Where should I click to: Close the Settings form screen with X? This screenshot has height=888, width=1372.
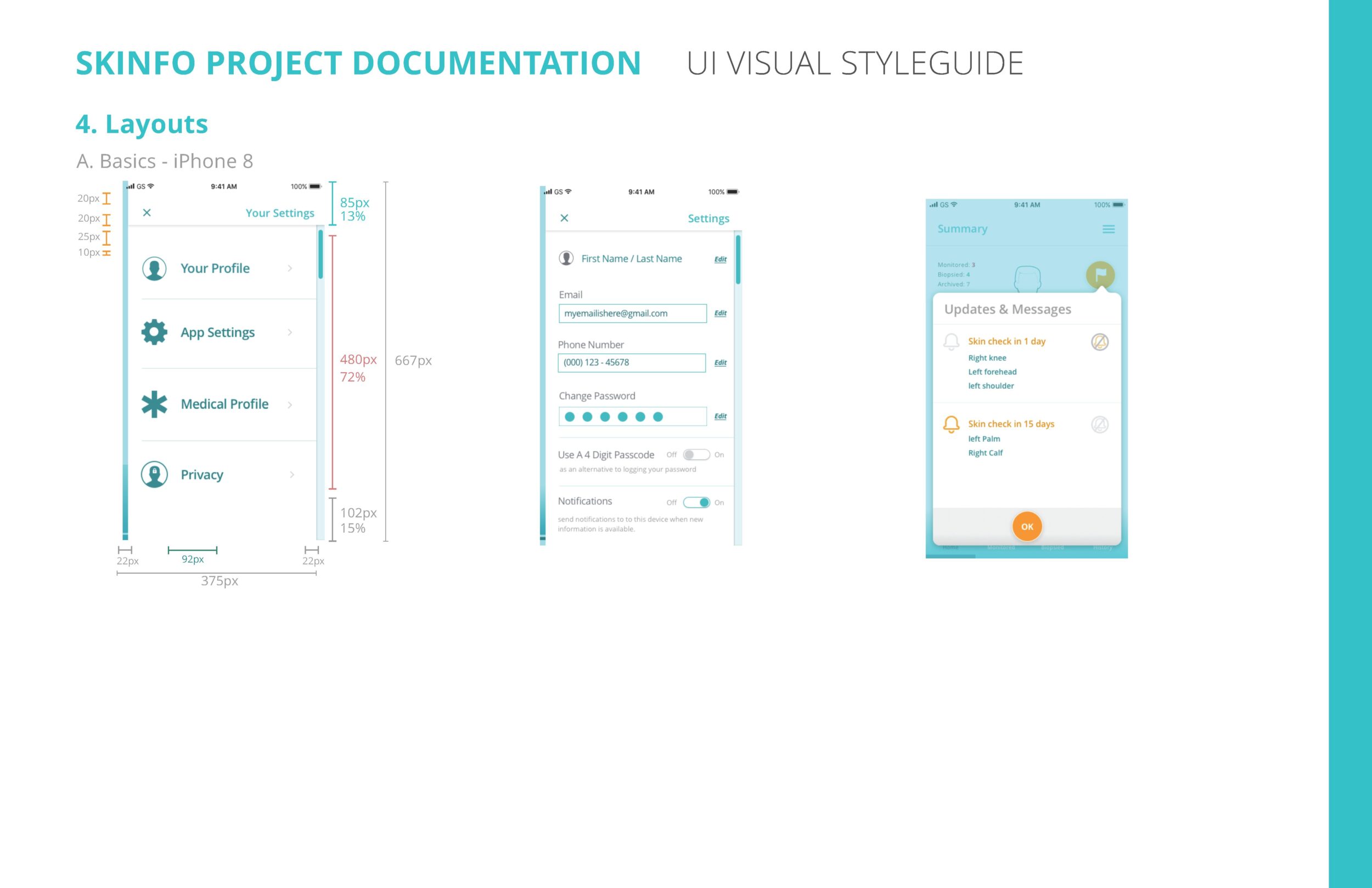click(564, 218)
